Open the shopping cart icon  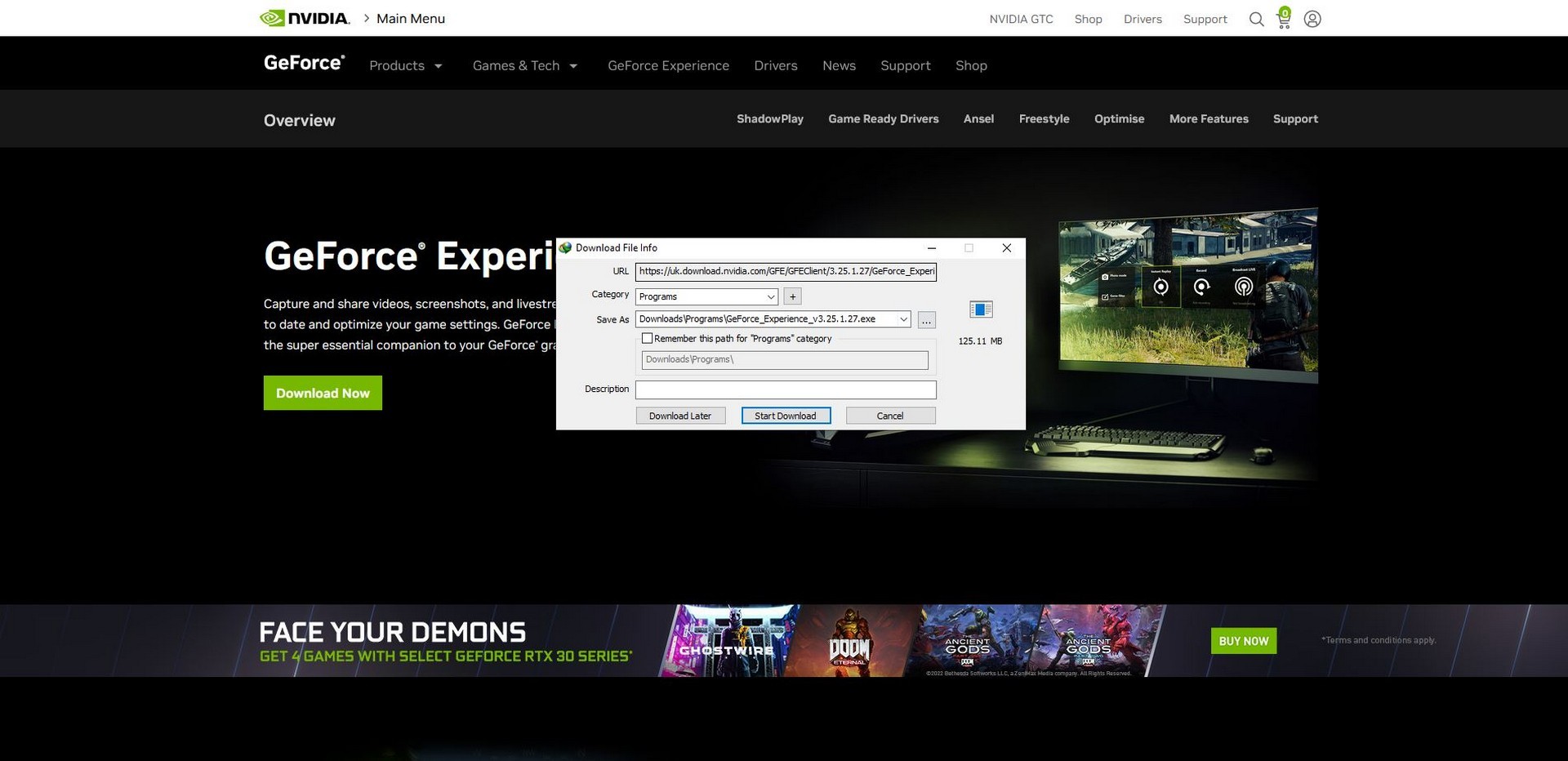[x=1284, y=18]
